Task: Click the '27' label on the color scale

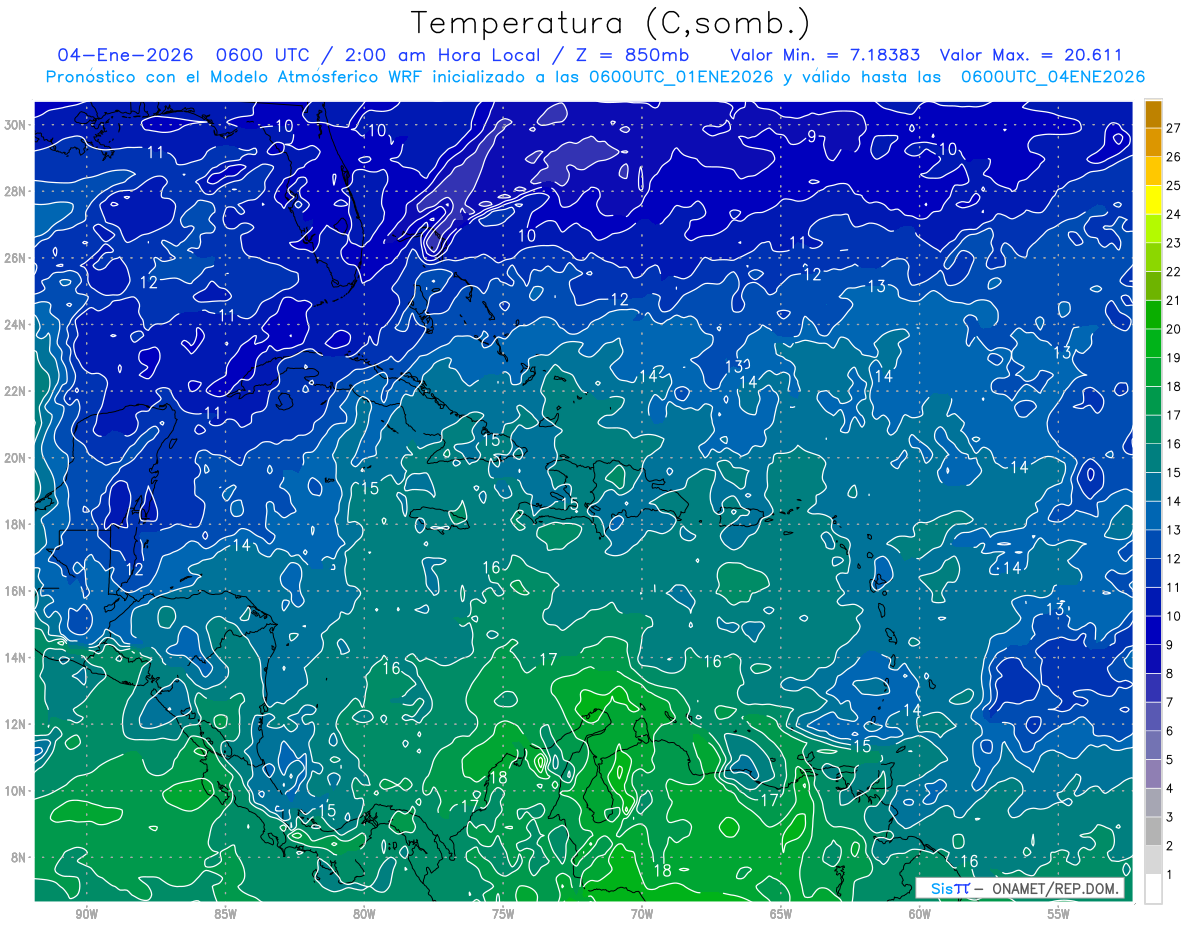Action: pos(1173,128)
